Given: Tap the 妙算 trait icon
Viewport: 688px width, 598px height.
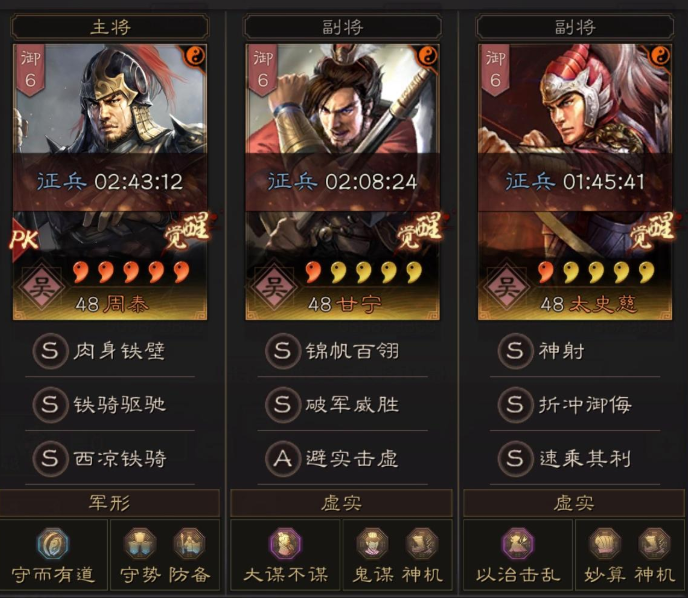Looking at the screenshot, I should click(x=605, y=544).
